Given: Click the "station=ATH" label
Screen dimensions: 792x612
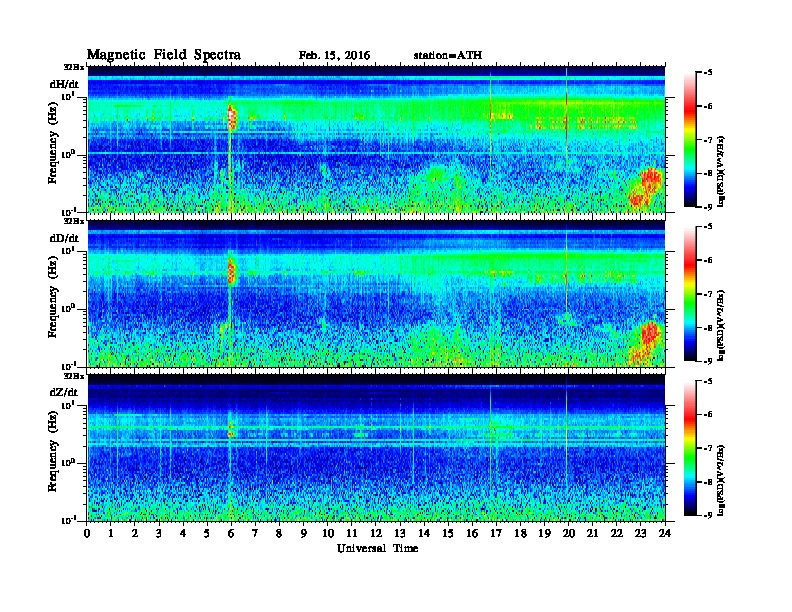Looking at the screenshot, I should pos(448,56).
